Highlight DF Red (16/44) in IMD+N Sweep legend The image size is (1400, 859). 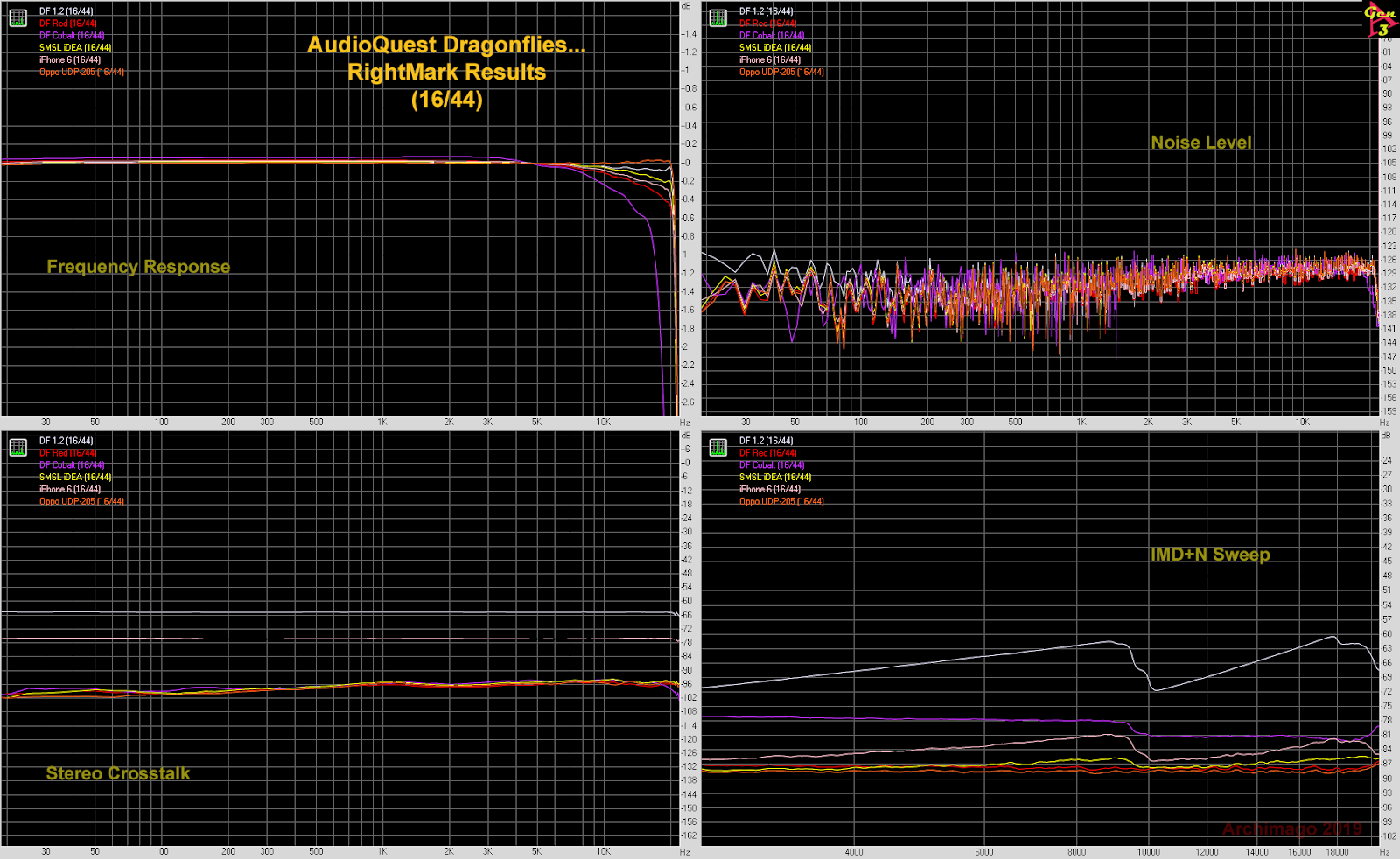point(767,453)
